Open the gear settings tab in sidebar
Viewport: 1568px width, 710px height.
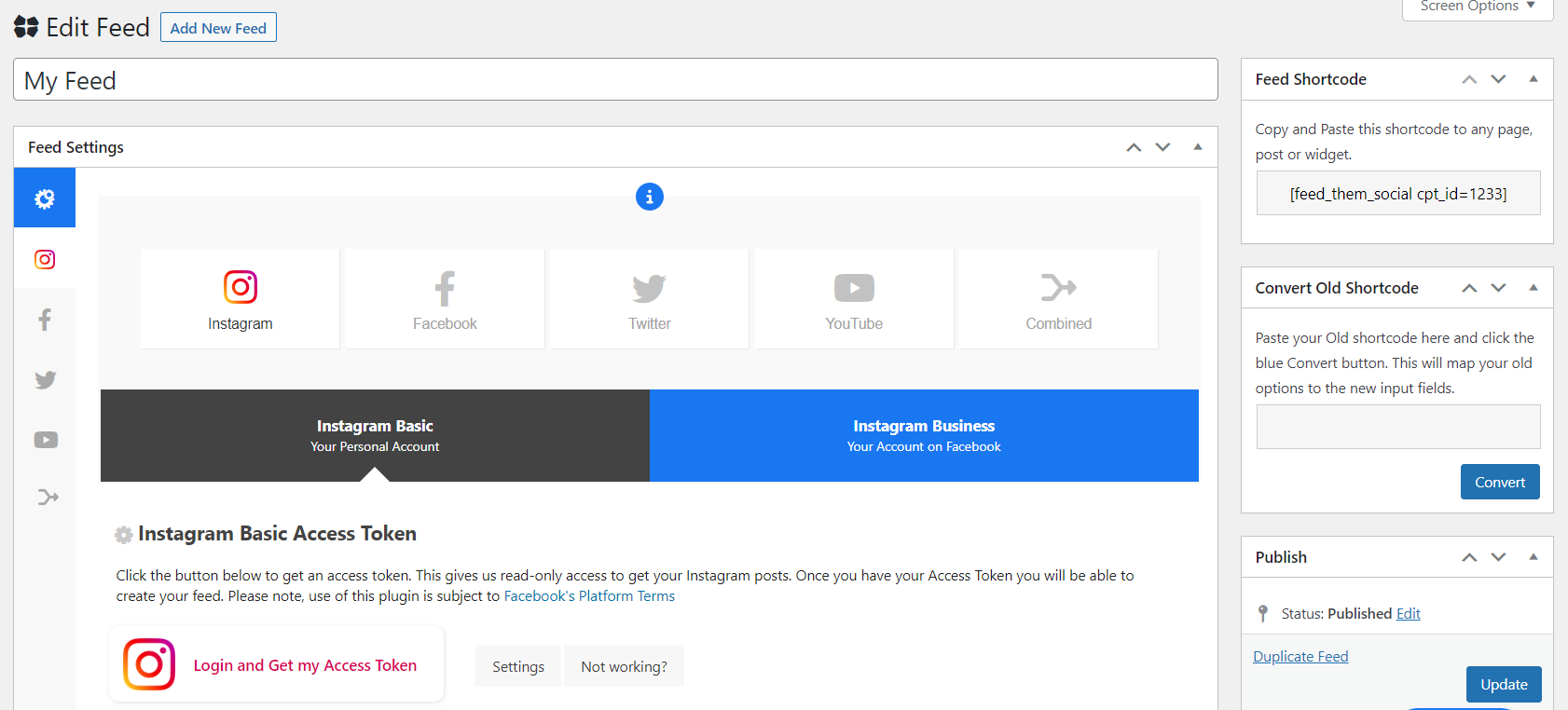pyautogui.click(x=45, y=198)
